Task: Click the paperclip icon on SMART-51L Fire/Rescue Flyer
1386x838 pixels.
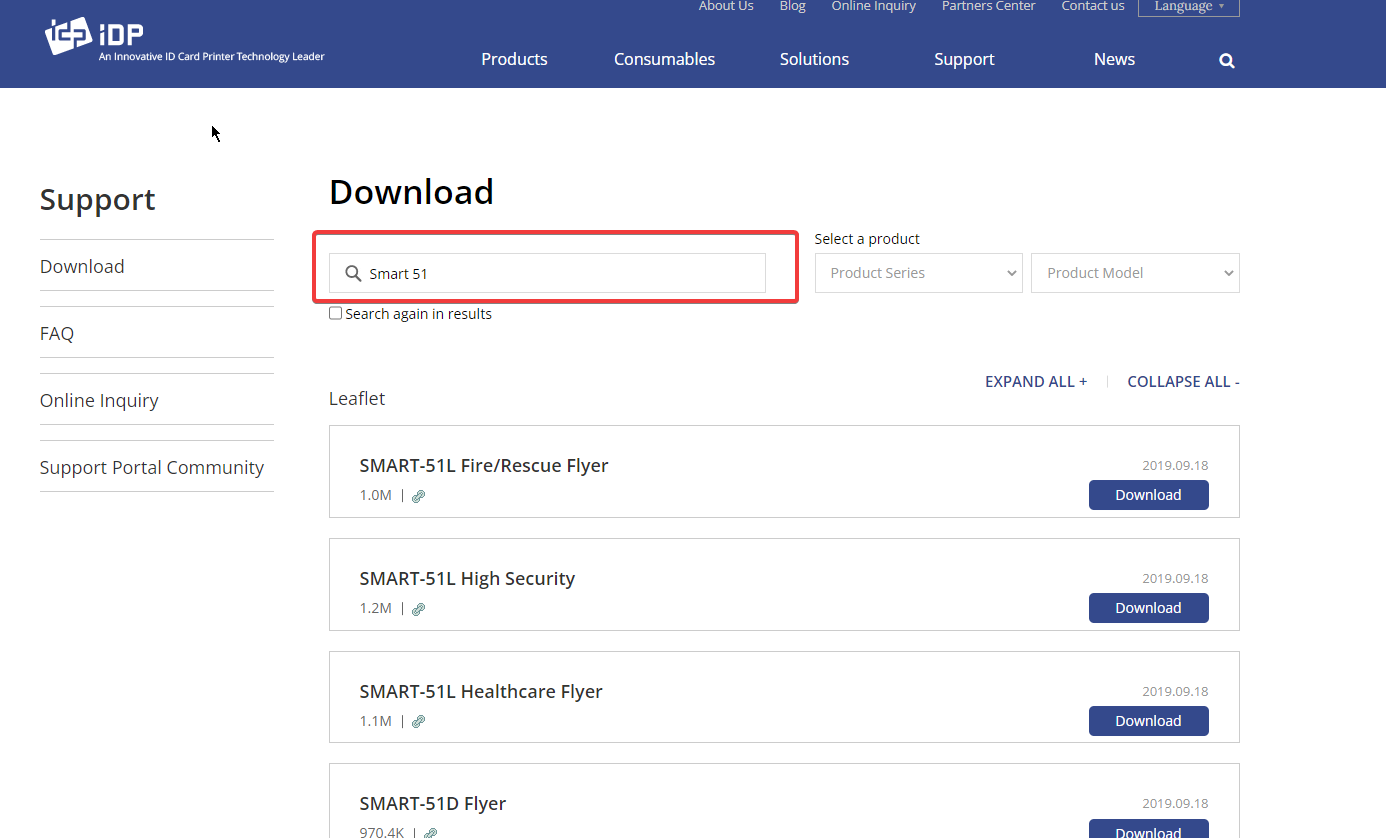Action: [418, 495]
